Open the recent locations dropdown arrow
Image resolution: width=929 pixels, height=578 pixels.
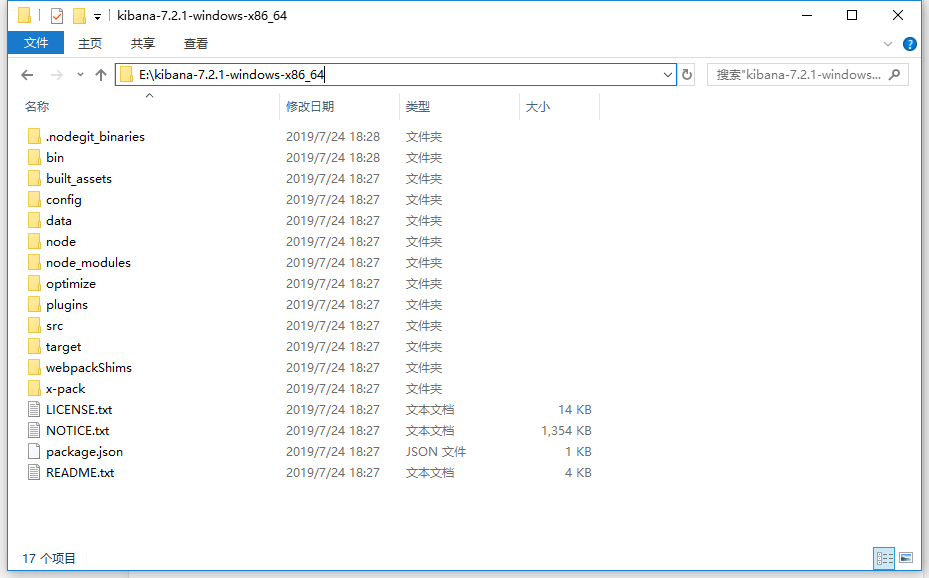[80, 75]
